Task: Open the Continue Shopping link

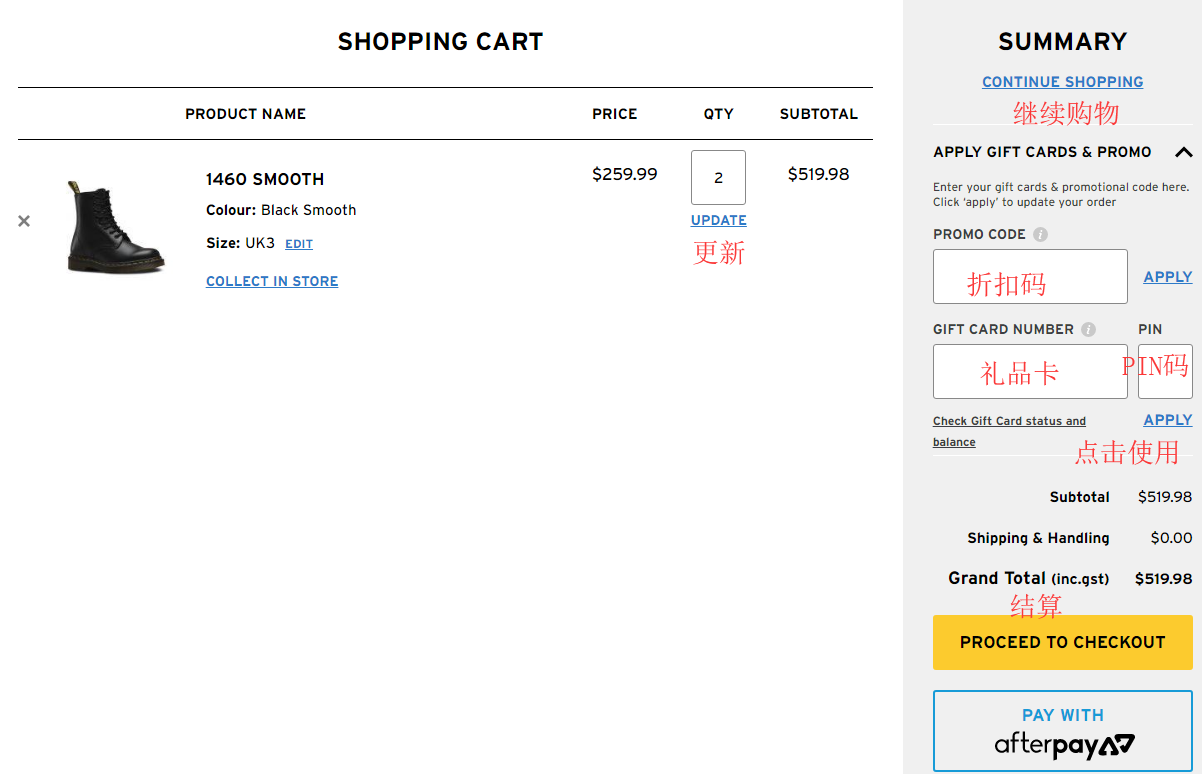Action: pos(1062,82)
